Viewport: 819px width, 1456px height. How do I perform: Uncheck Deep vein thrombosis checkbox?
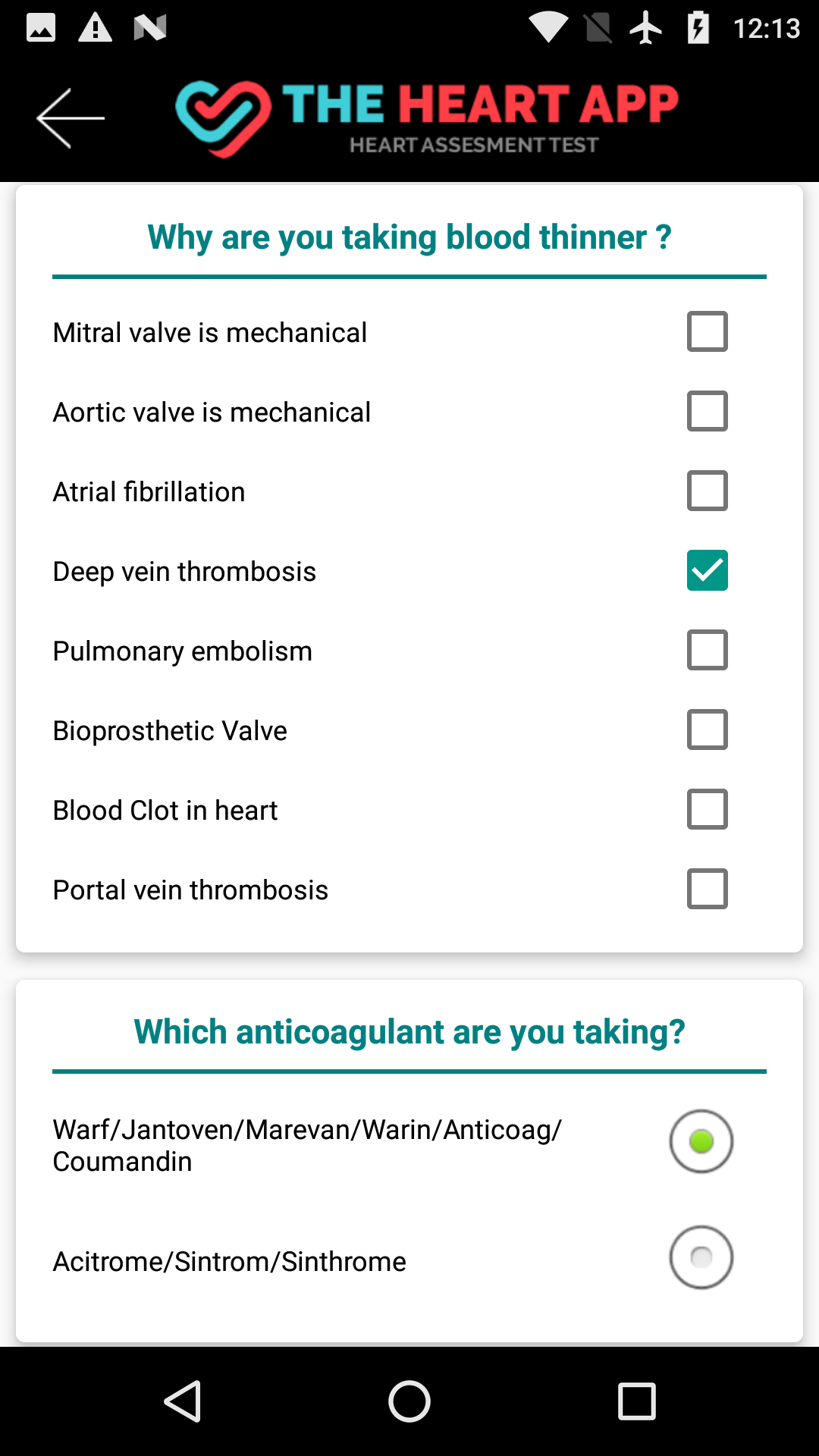pyautogui.click(x=707, y=570)
